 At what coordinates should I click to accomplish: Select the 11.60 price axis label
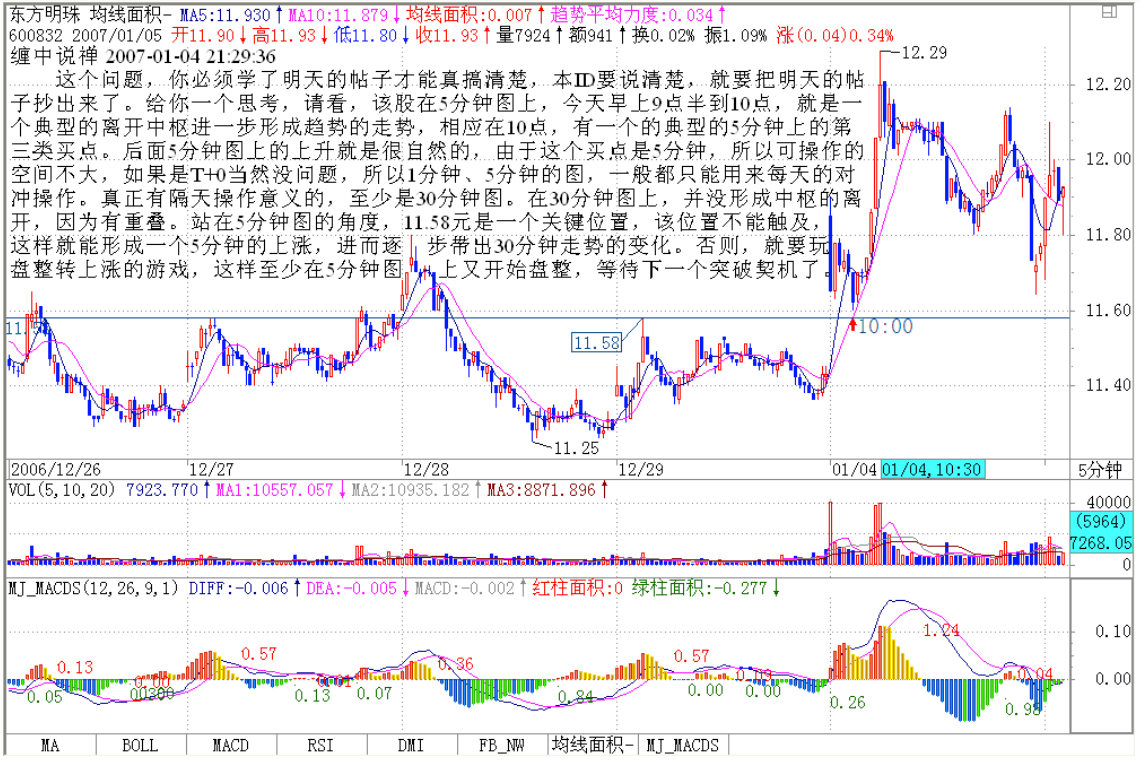1108,310
